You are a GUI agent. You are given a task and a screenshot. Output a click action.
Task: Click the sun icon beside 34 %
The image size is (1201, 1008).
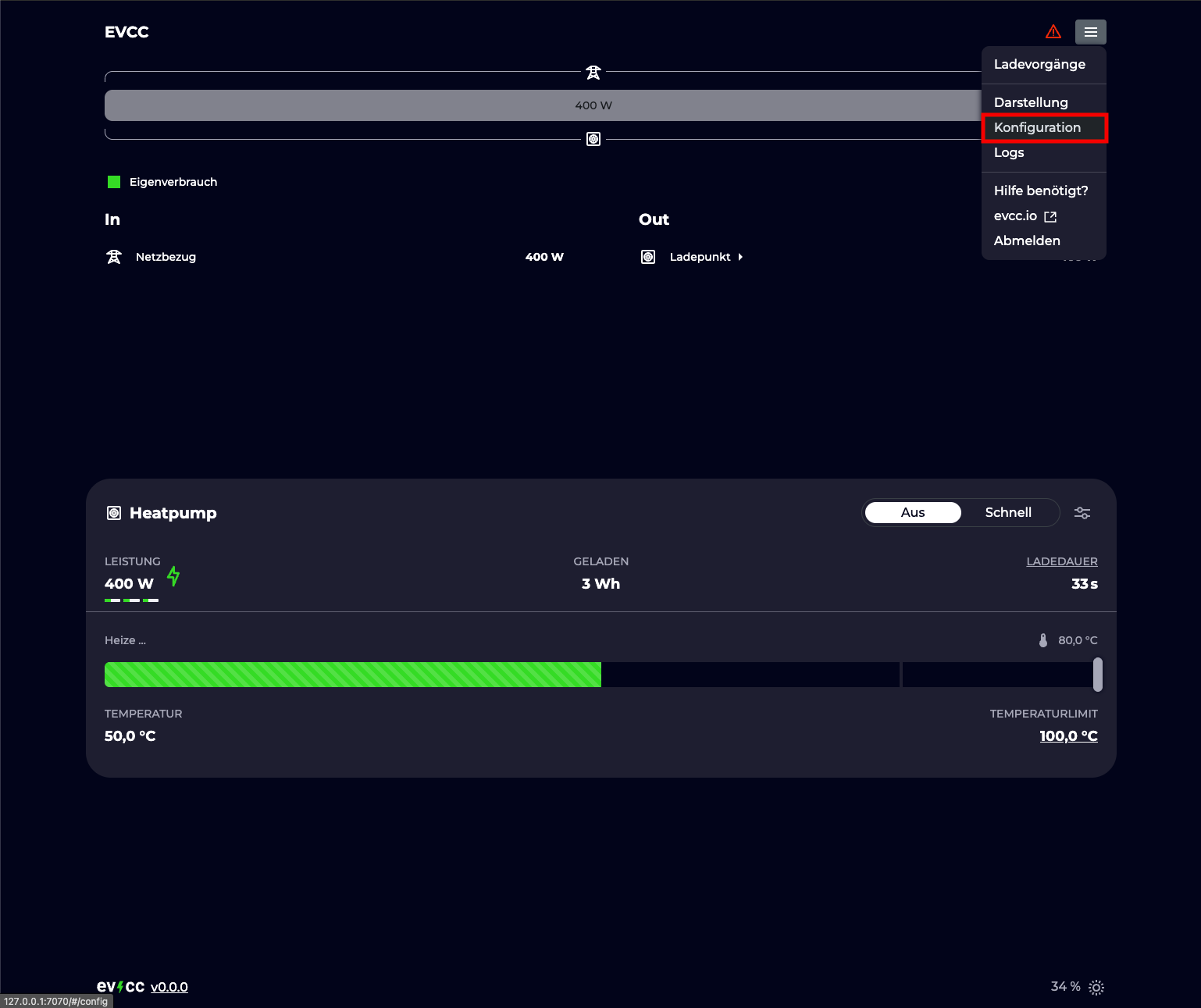tap(1096, 987)
